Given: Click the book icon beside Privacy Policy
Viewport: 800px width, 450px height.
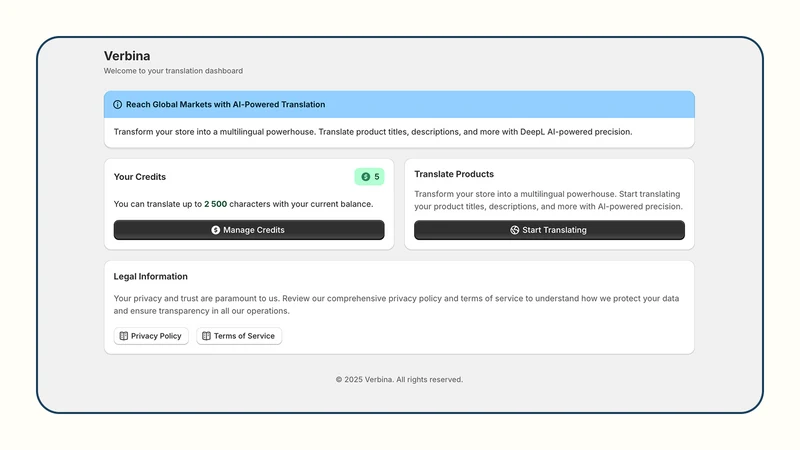Looking at the screenshot, I should (x=123, y=336).
